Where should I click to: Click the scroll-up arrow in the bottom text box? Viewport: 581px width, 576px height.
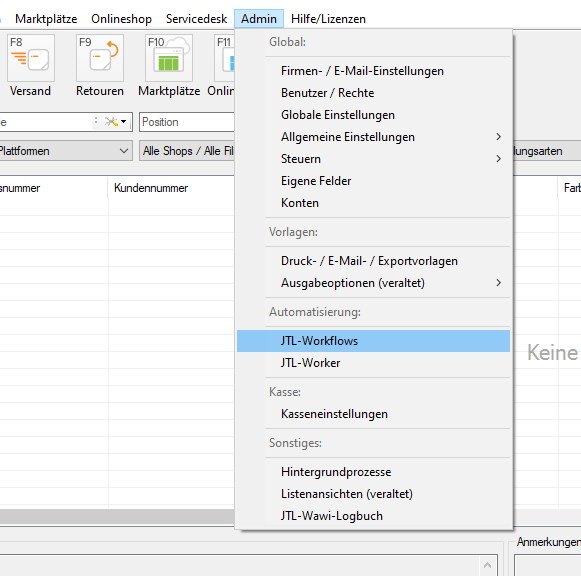coord(488,565)
